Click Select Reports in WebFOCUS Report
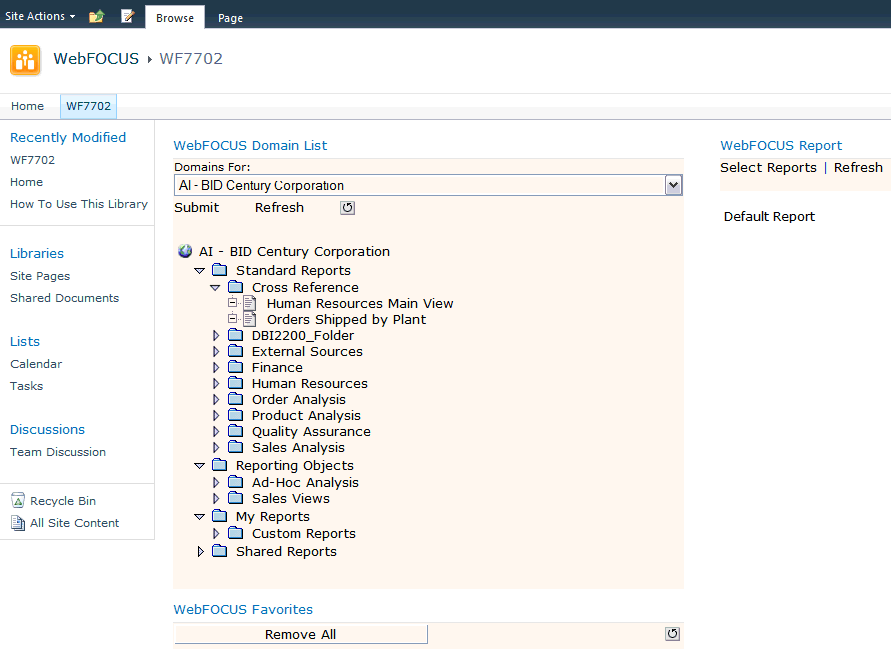 tap(768, 168)
